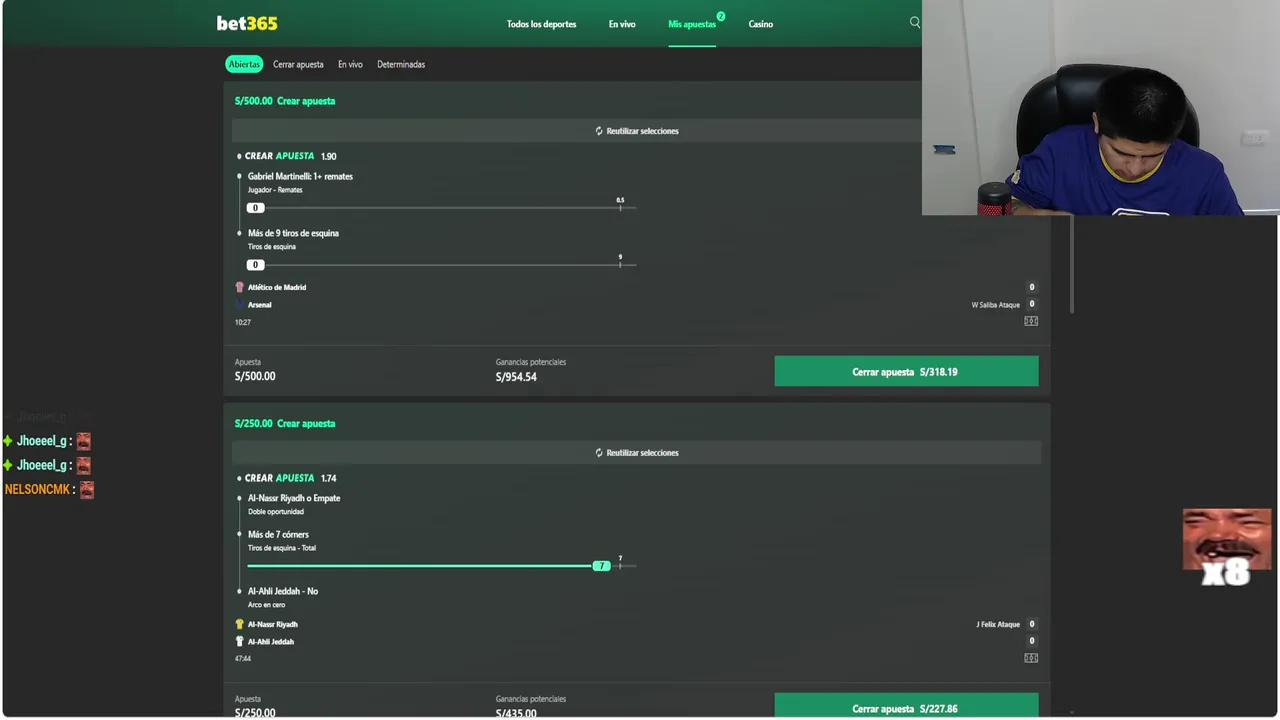Click Más de 9 tiros de esquina selection
The height and width of the screenshot is (720, 1280).
pos(293,233)
